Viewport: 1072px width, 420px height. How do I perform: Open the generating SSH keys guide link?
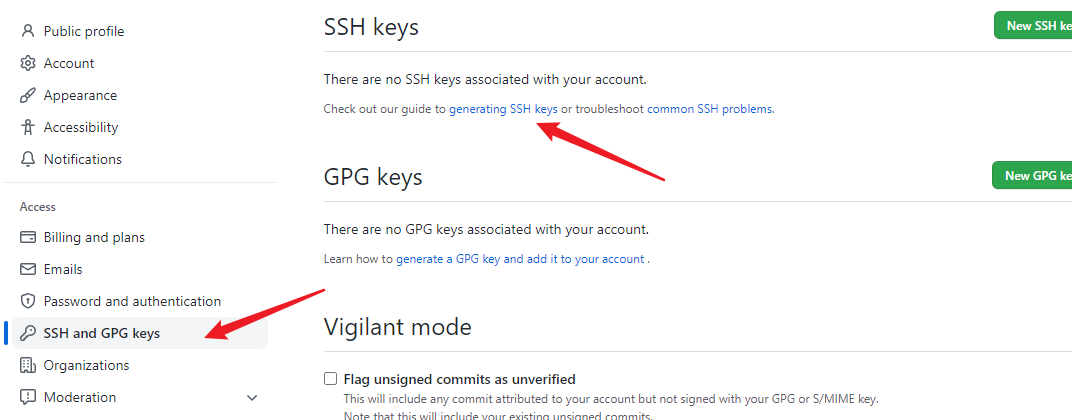click(x=503, y=109)
